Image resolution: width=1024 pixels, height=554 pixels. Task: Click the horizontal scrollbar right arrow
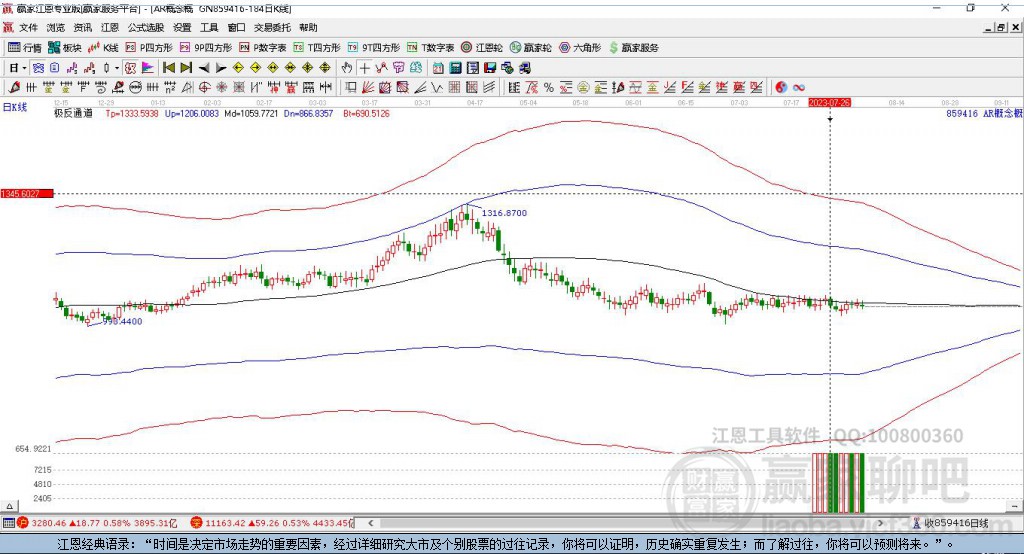pos(880,523)
